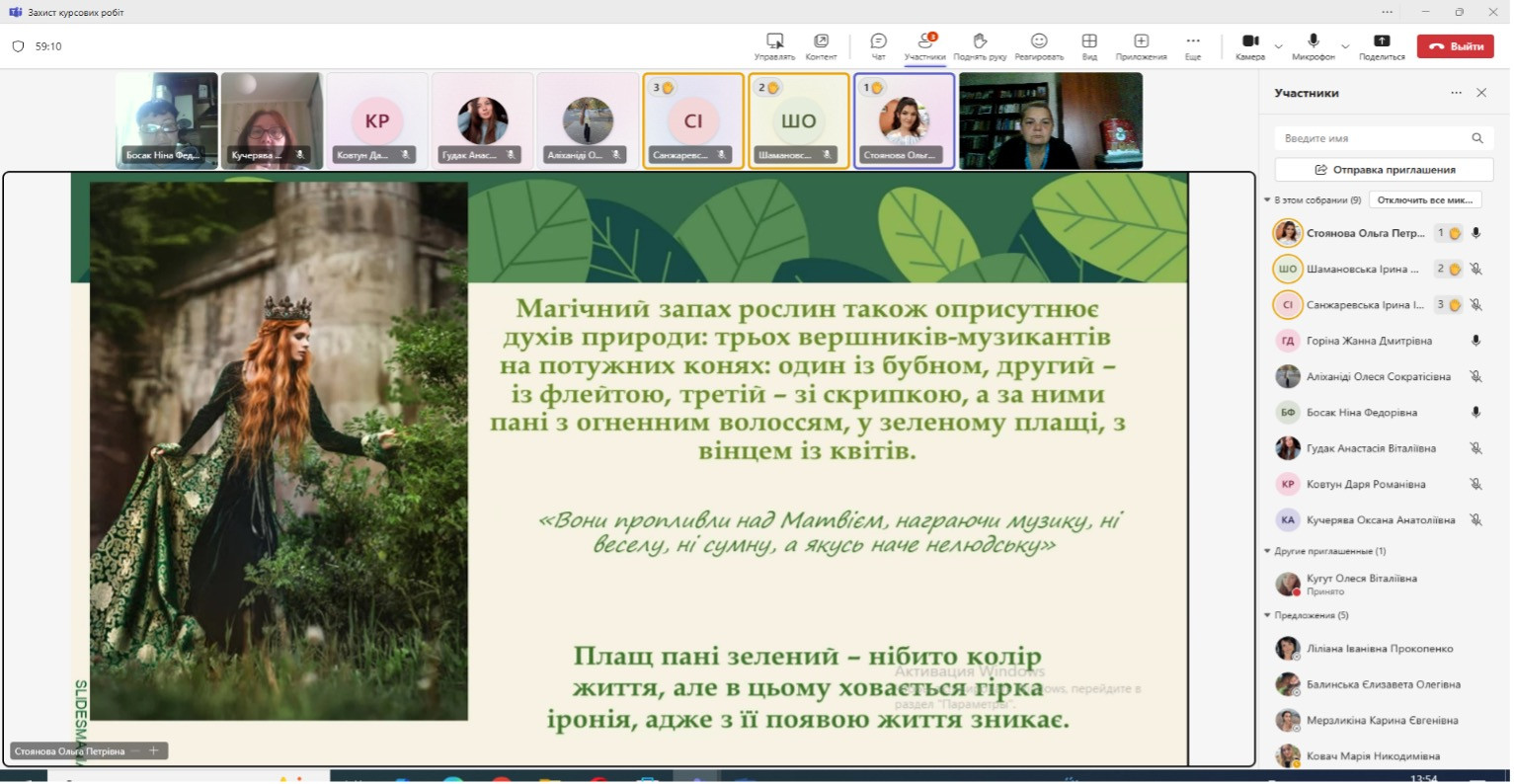Screen dimensions: 1514x784
Task: Toggle microphone for Шамановська Ірина in the list
Action: coord(1475,270)
